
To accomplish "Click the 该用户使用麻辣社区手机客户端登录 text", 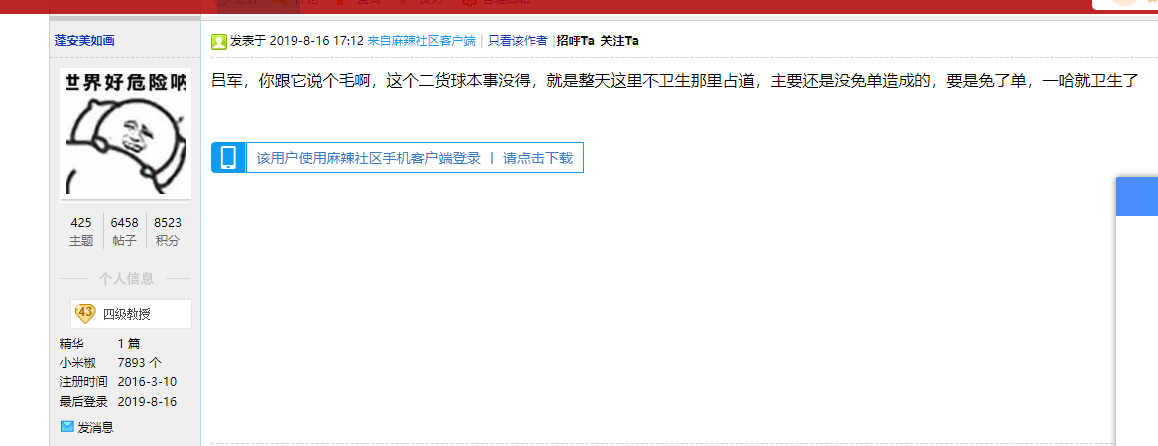I will coord(368,158).
